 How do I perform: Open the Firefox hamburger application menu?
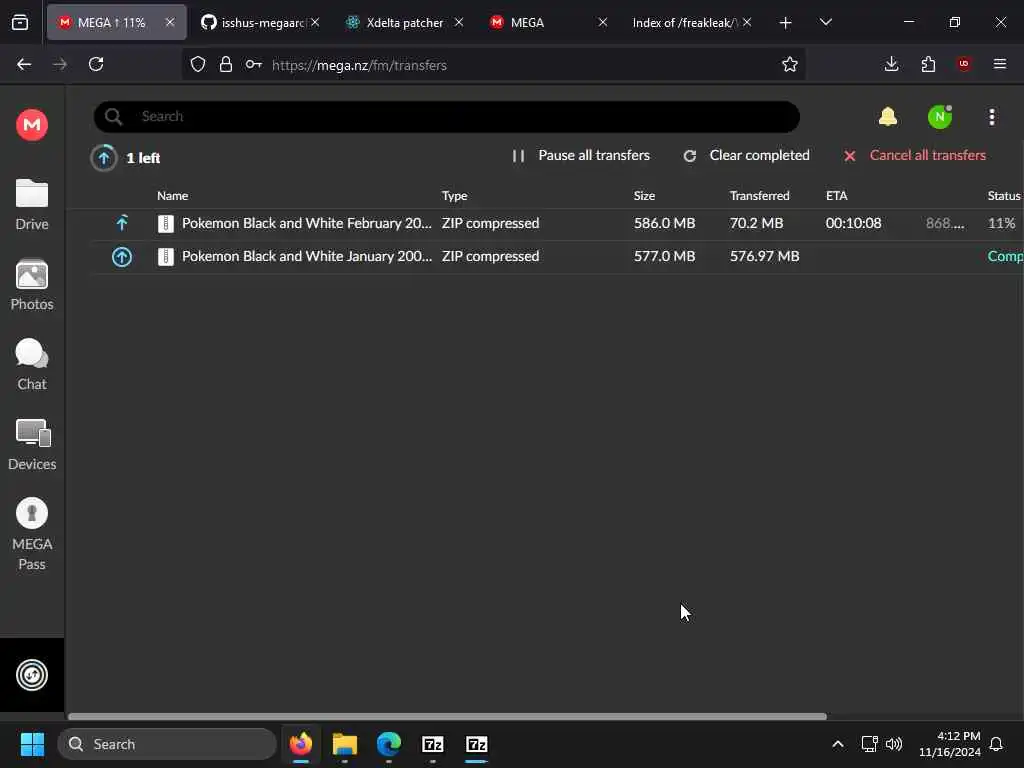(1000, 64)
